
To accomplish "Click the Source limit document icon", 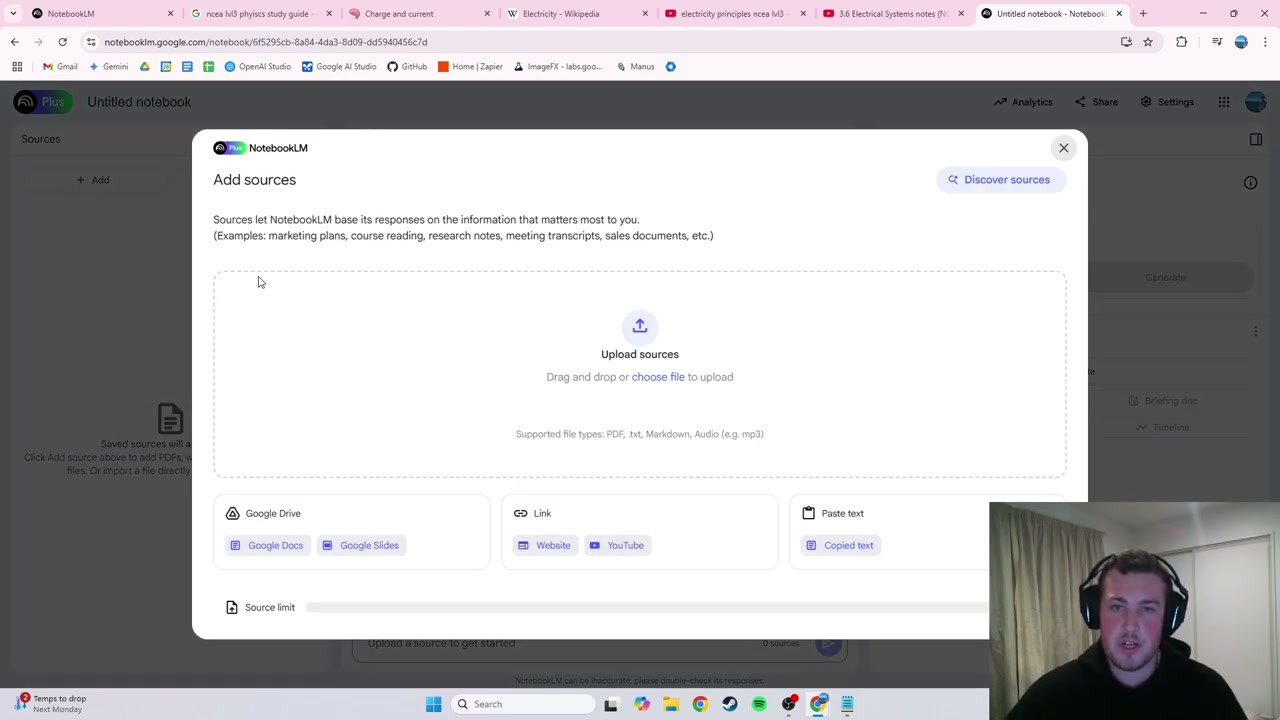I will 232,607.
